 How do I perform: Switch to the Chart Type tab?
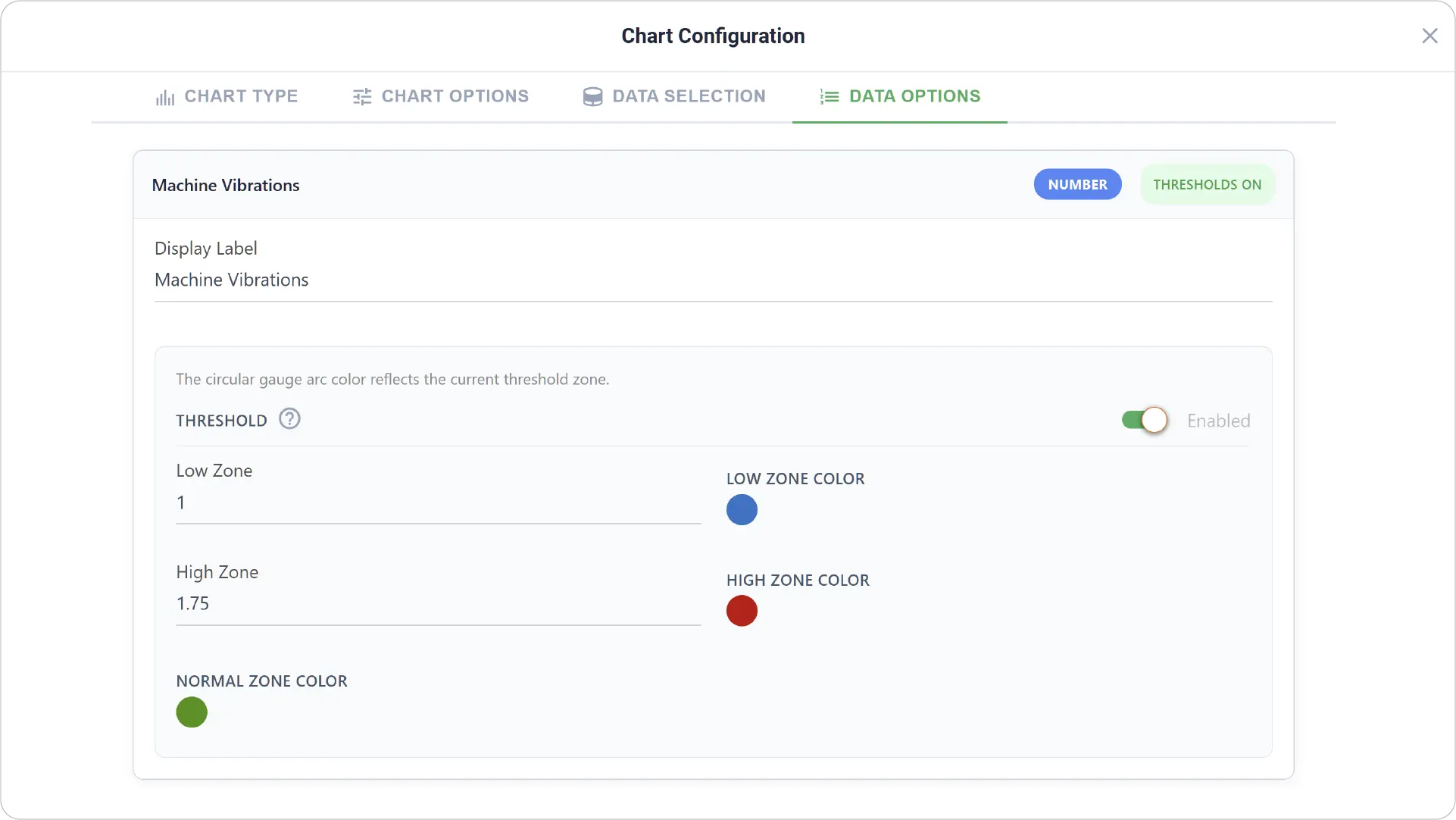point(227,96)
